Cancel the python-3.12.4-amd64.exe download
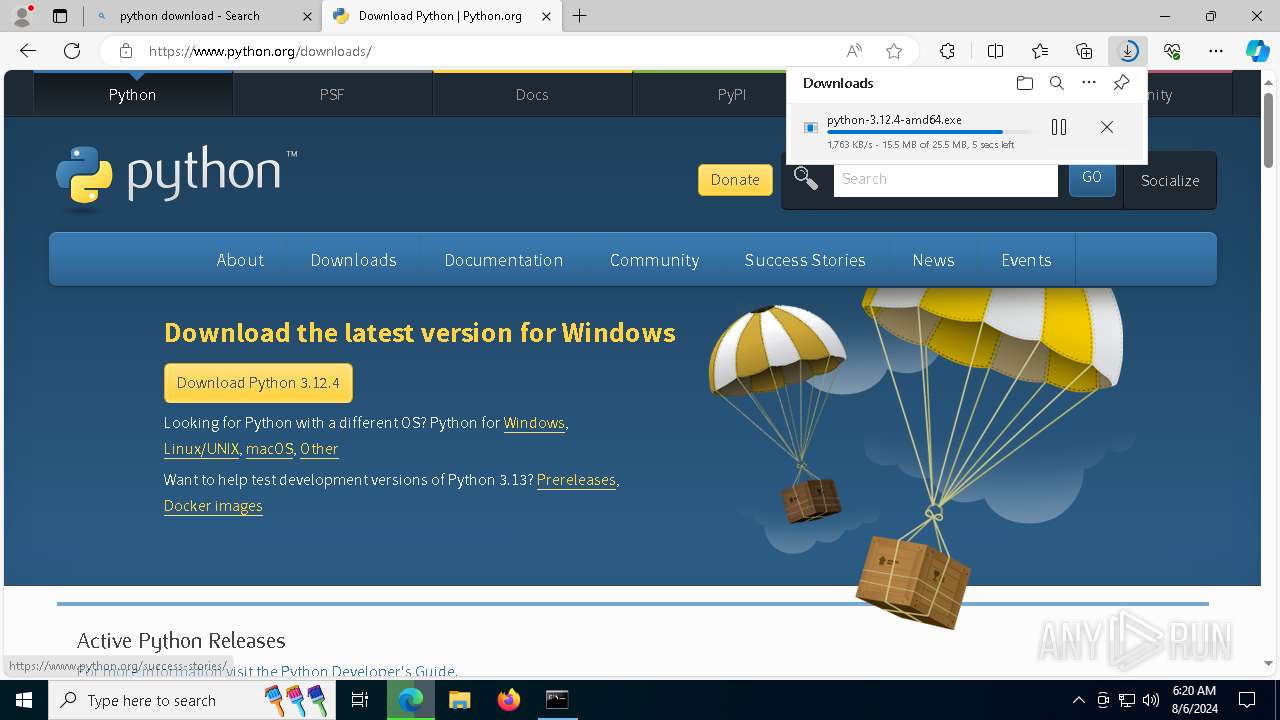 point(1106,127)
